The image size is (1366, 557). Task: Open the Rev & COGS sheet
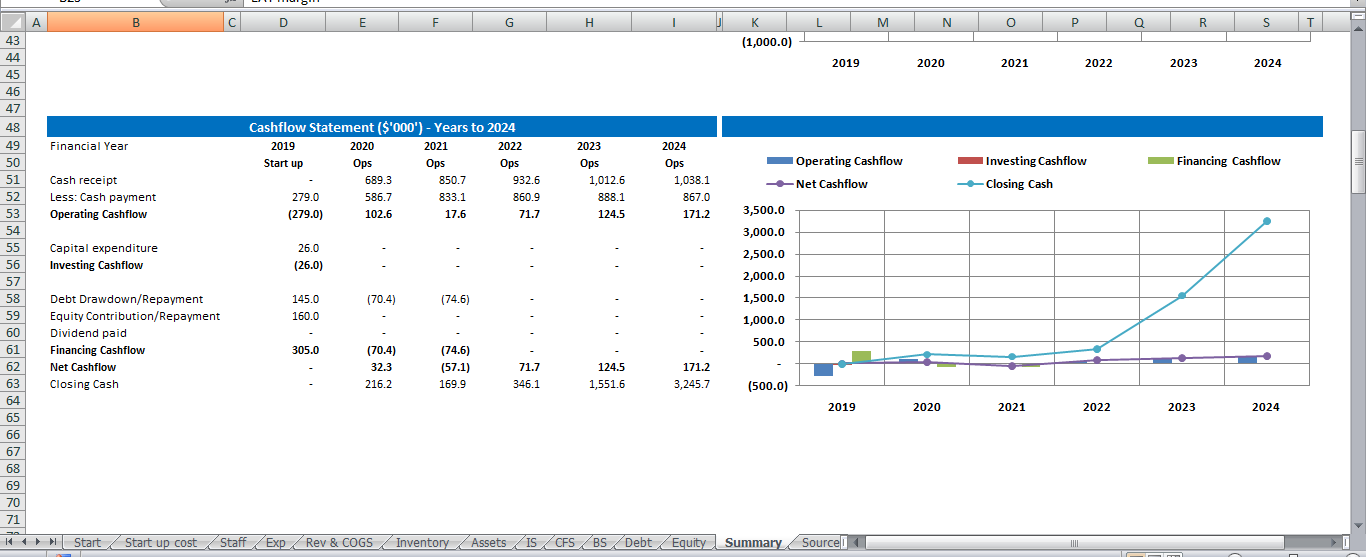(x=339, y=543)
